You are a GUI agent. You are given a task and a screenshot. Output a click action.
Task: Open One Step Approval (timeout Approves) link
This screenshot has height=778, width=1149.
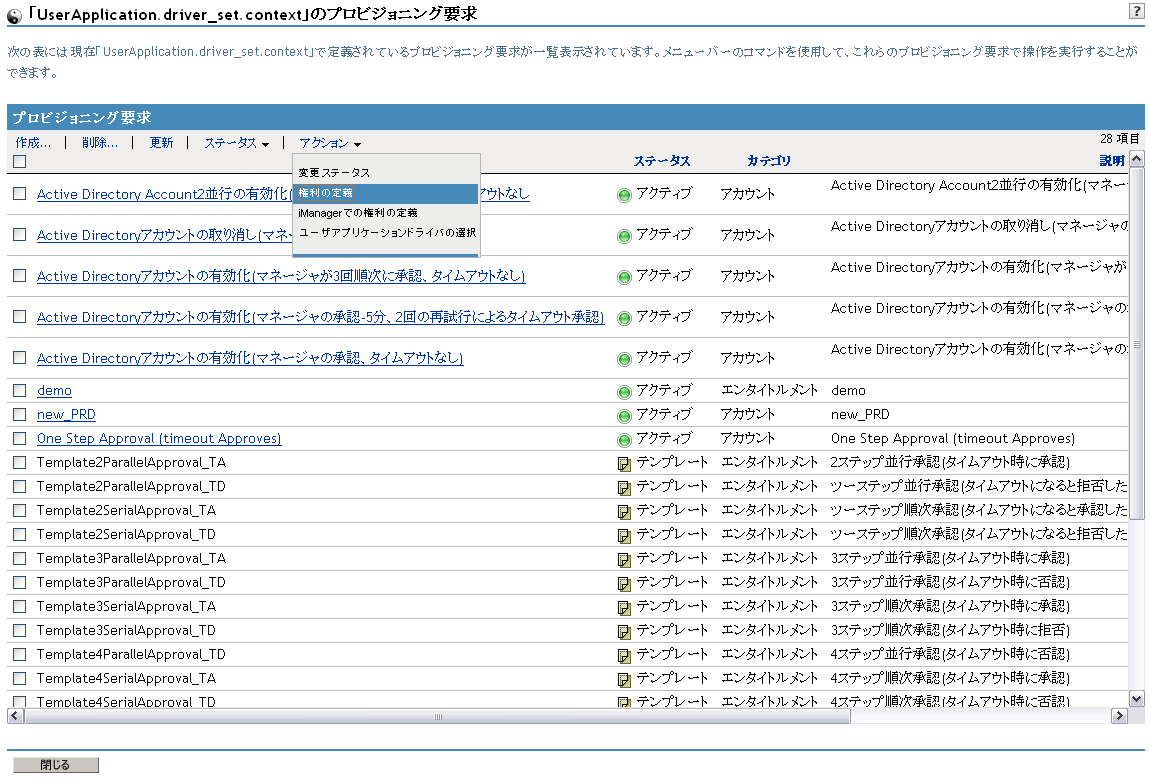click(x=159, y=439)
